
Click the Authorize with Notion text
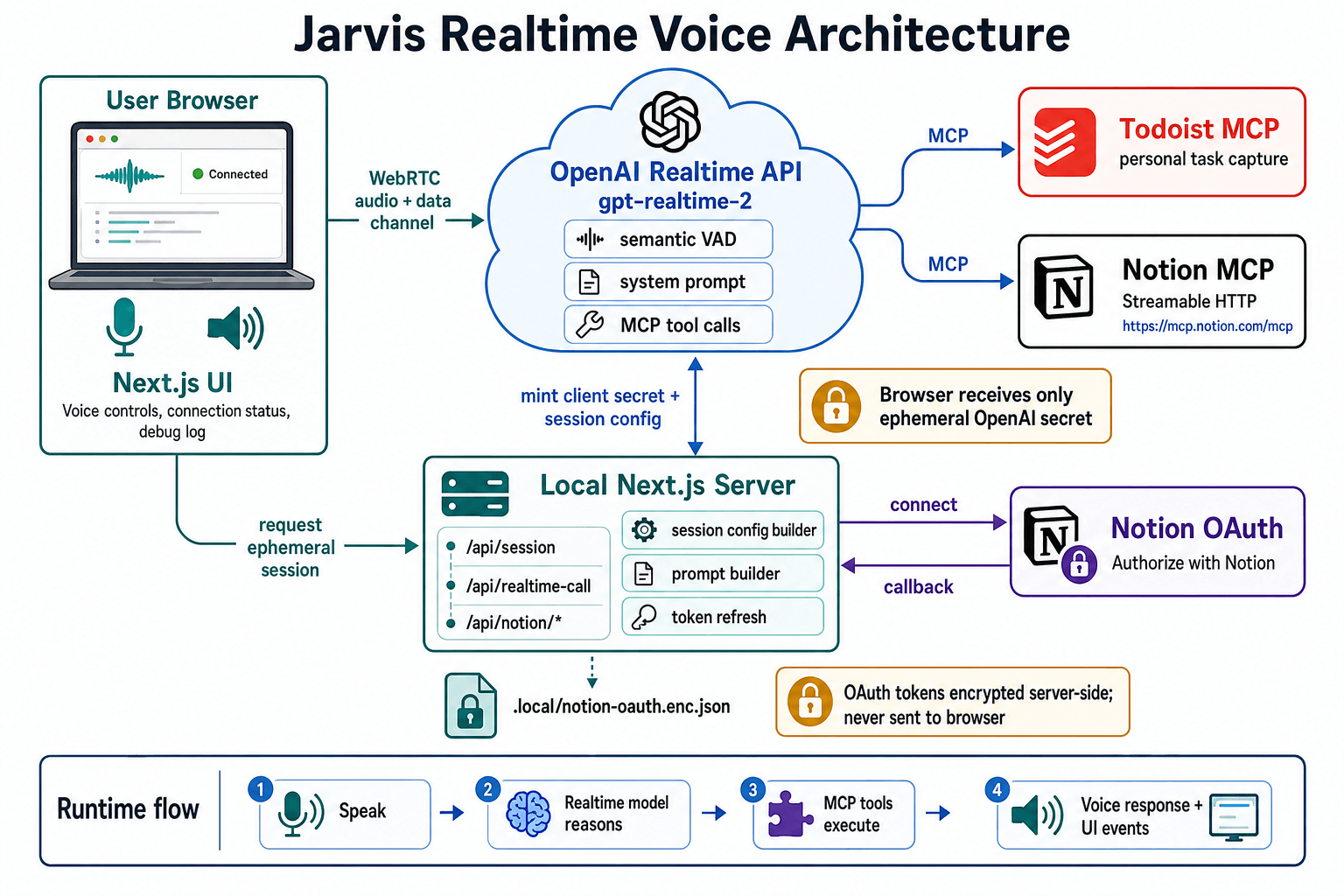(1193, 563)
